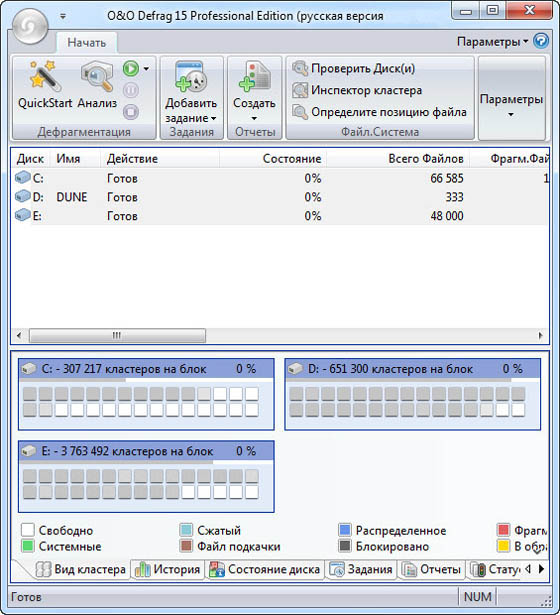This screenshot has height=615, width=560.
Task: Switch to the Вид кластера tab
Action: click(80, 570)
